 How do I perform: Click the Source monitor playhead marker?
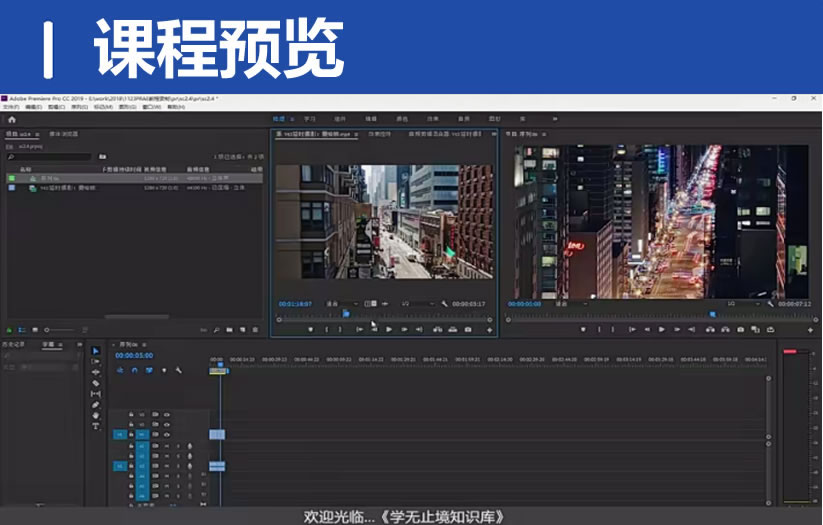(x=346, y=313)
